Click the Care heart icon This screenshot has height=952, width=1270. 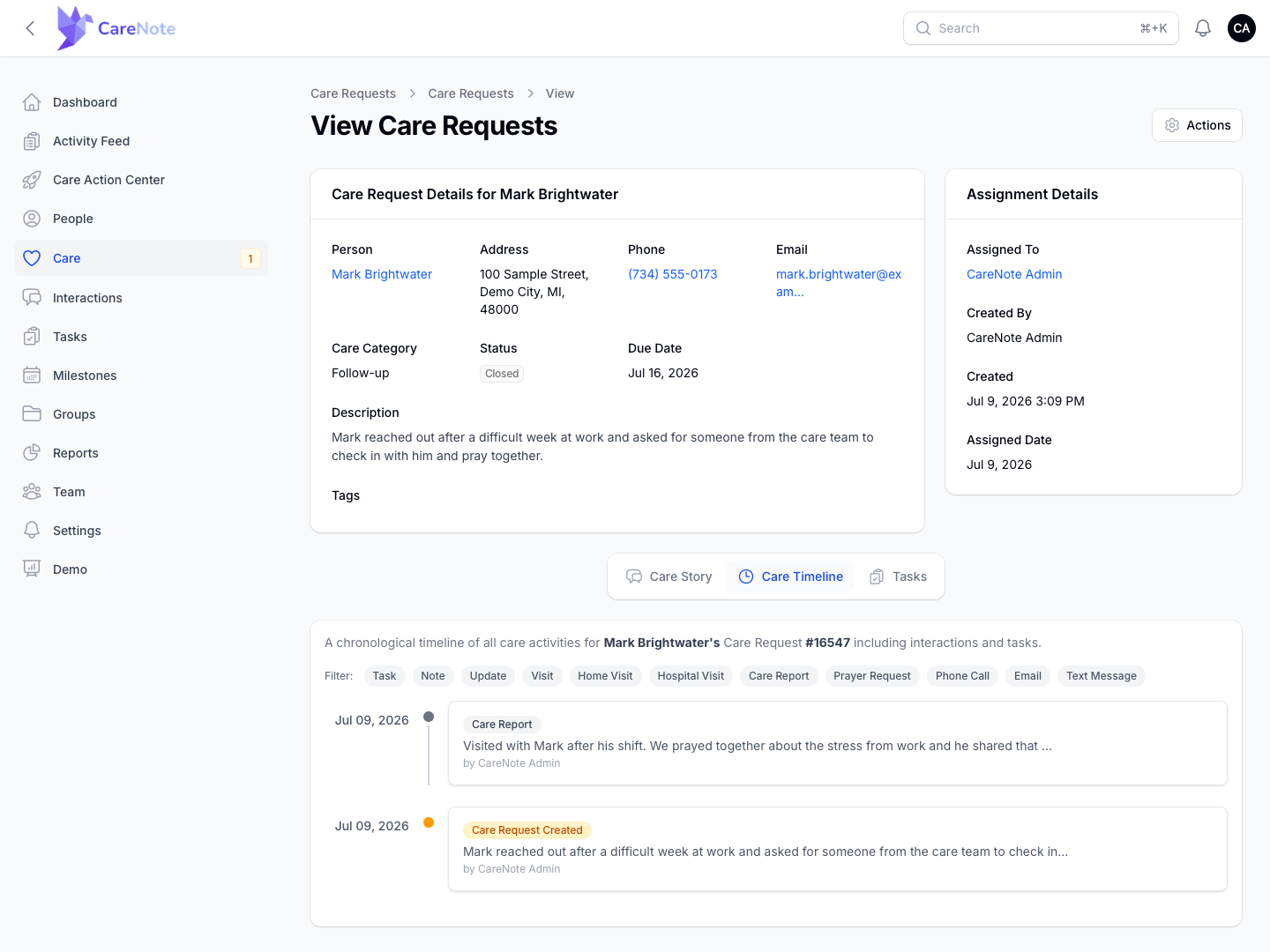pyautogui.click(x=32, y=258)
